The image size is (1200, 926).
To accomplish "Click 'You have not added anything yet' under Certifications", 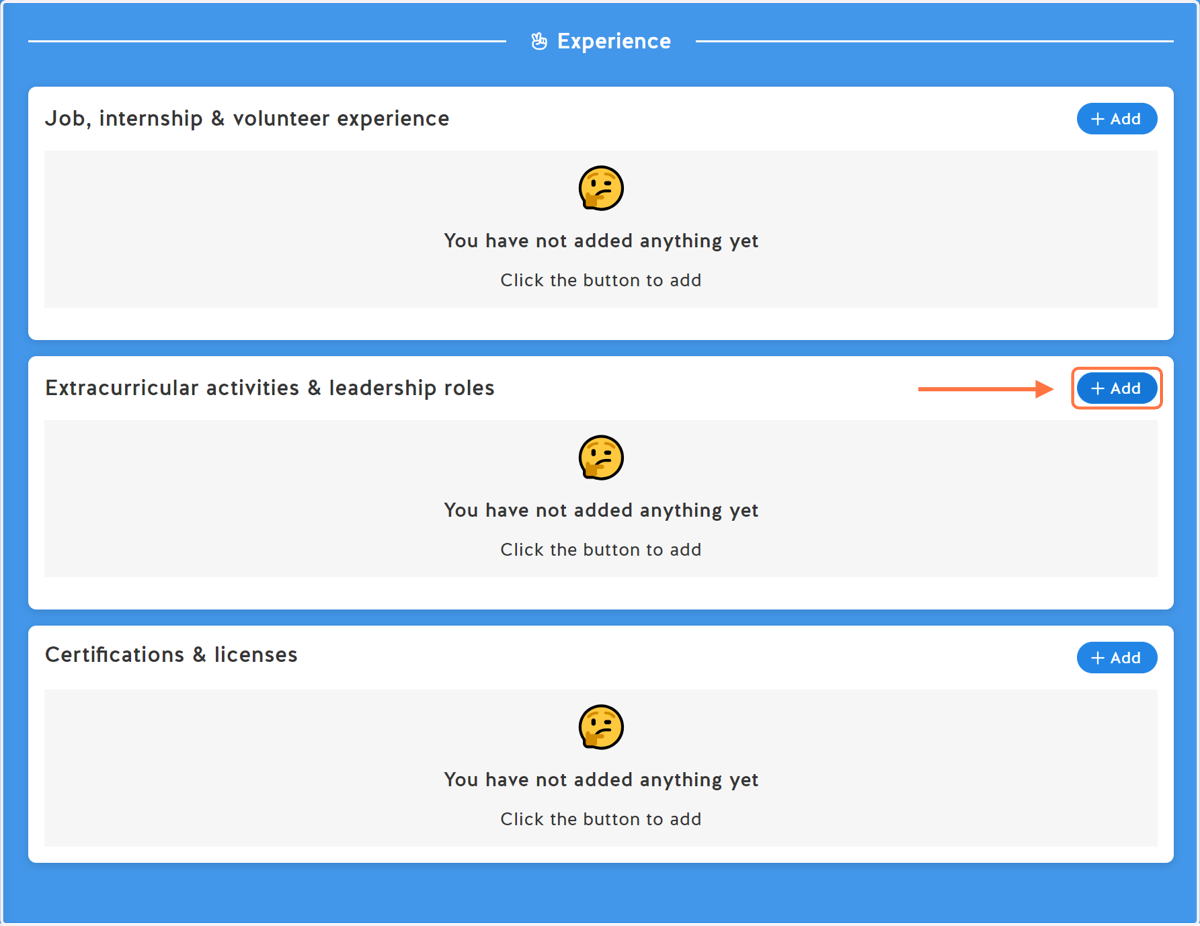I will [601, 780].
